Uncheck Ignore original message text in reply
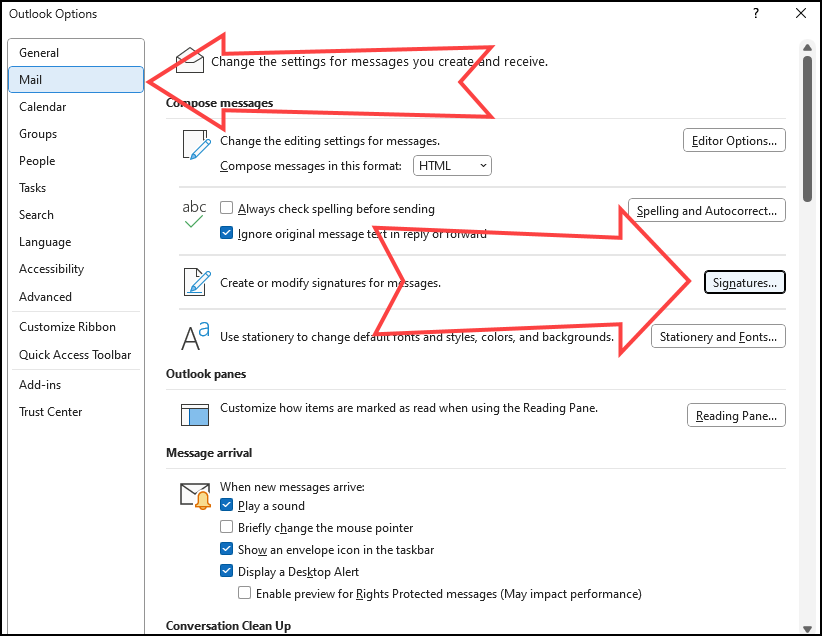Image resolution: width=822 pixels, height=636 pixels. click(226, 233)
